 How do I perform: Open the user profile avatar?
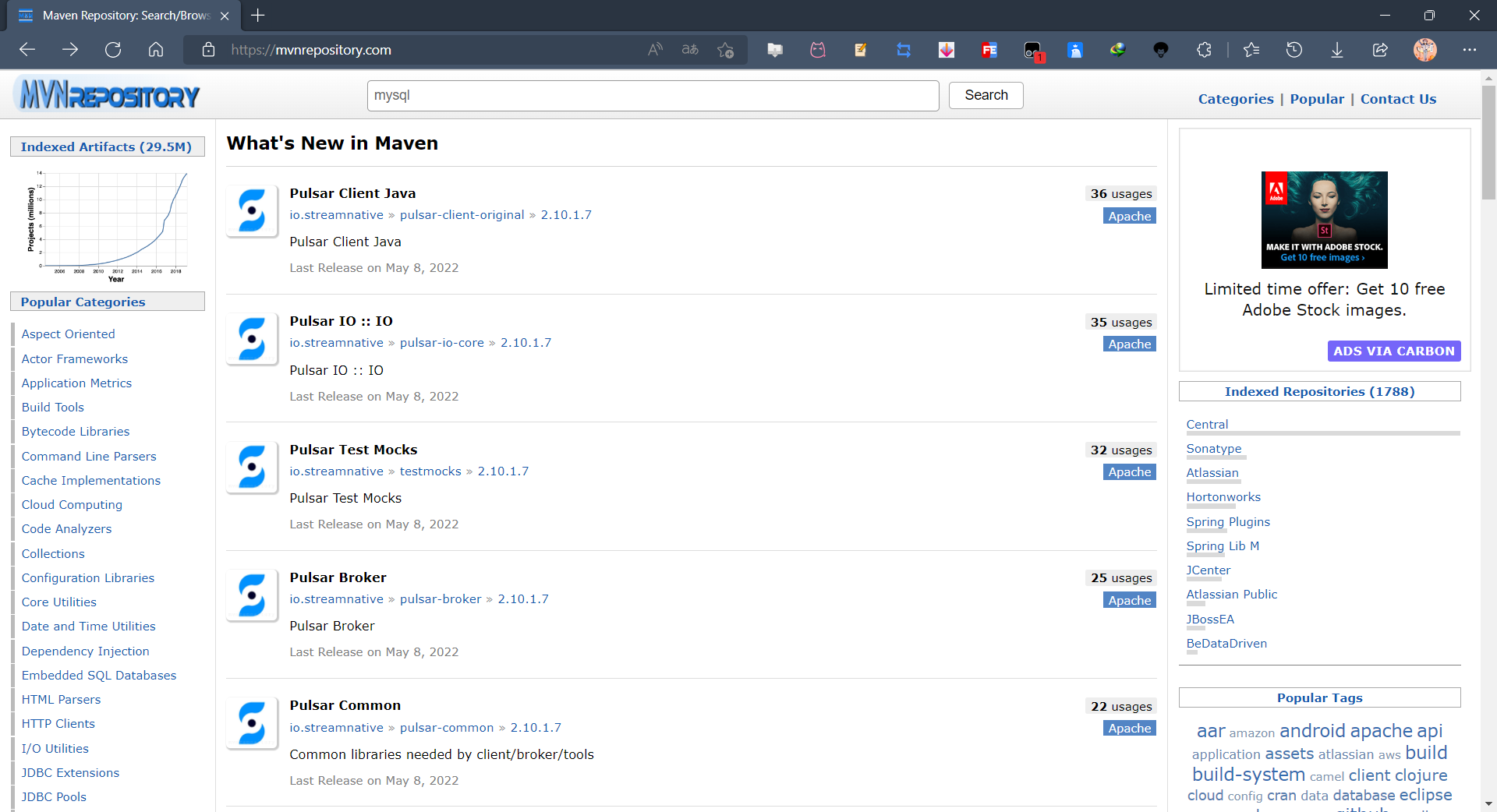coord(1425,50)
